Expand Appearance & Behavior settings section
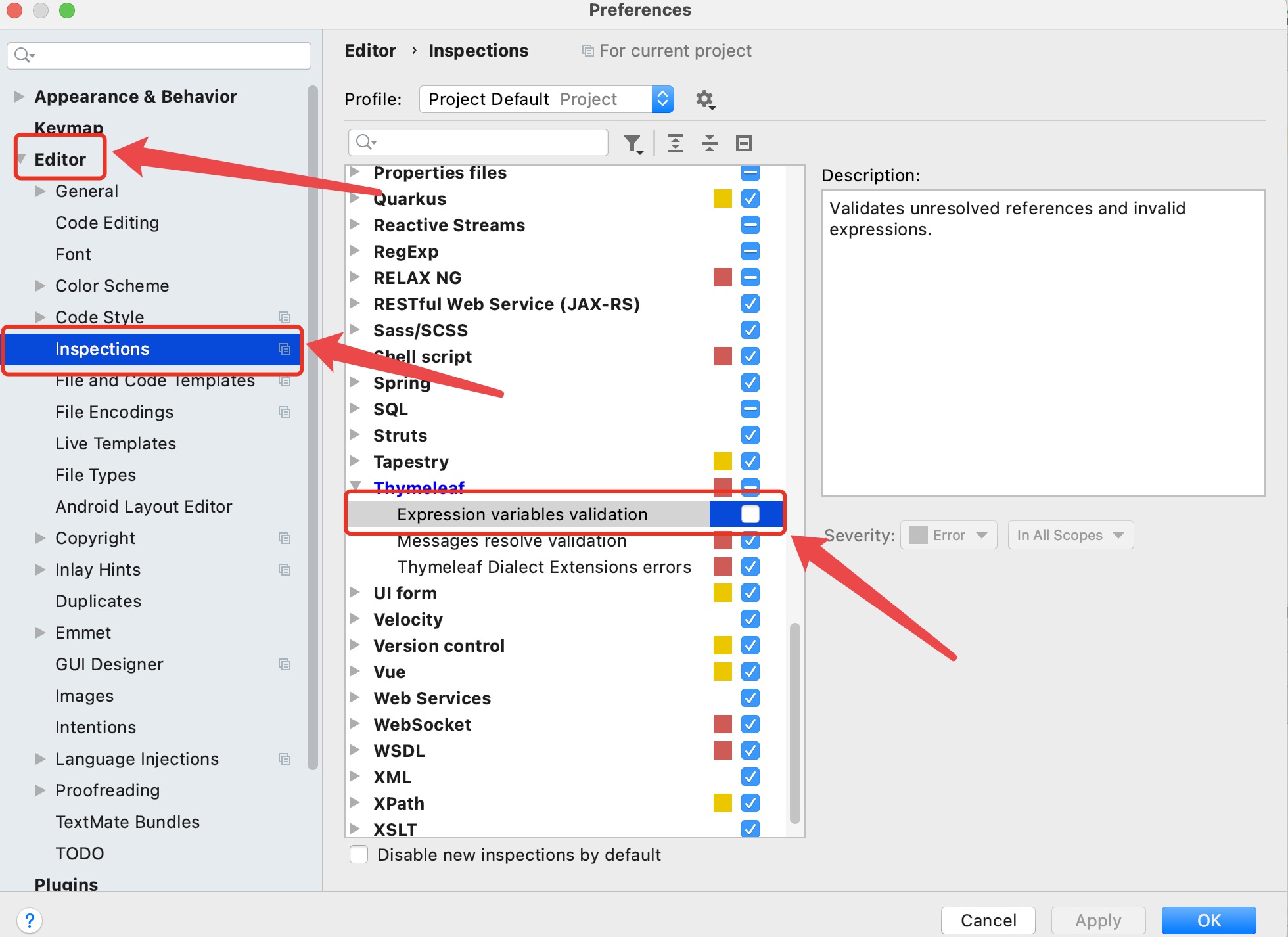 pyautogui.click(x=19, y=97)
